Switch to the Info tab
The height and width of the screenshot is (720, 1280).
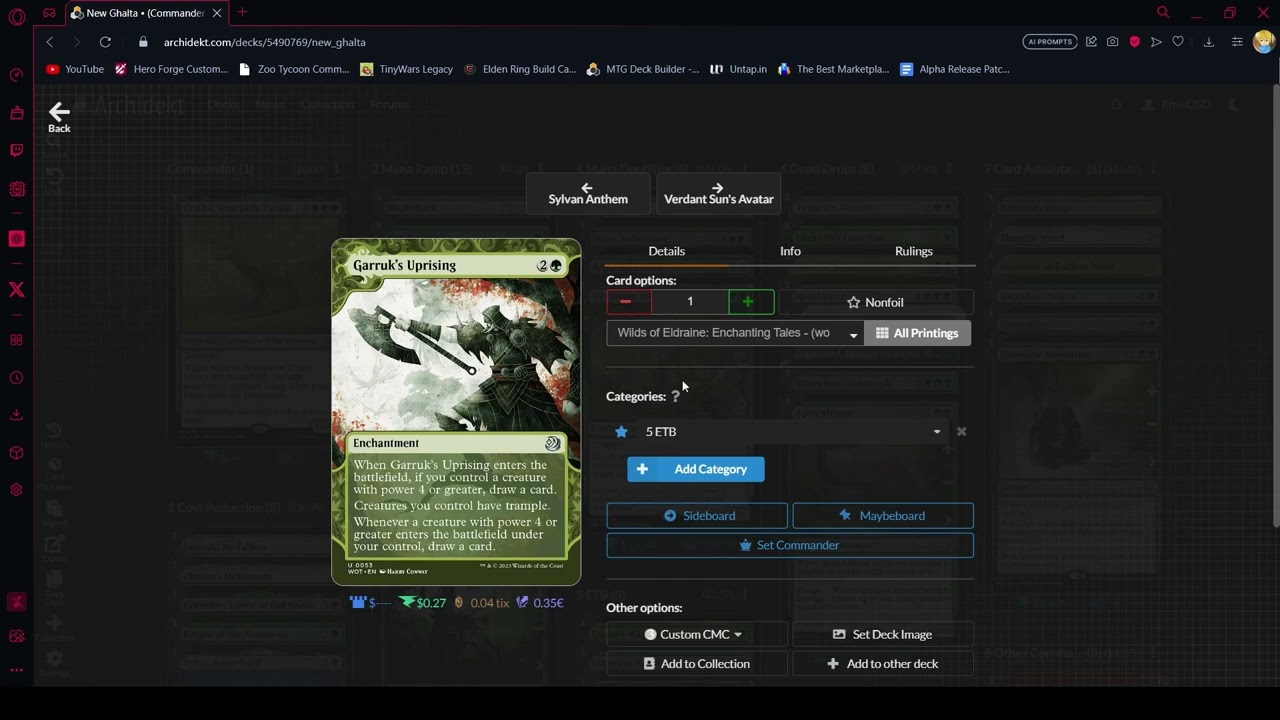(x=790, y=251)
